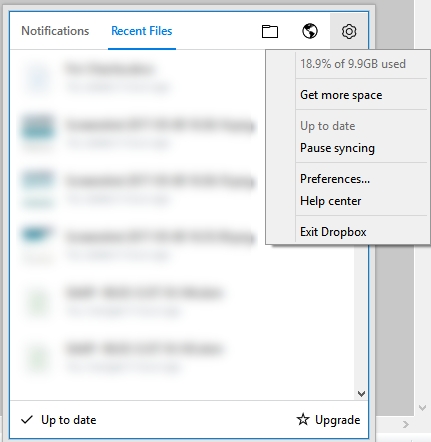
Task: Choose Exit Dropbox menu item
Action: pyautogui.click(x=333, y=232)
